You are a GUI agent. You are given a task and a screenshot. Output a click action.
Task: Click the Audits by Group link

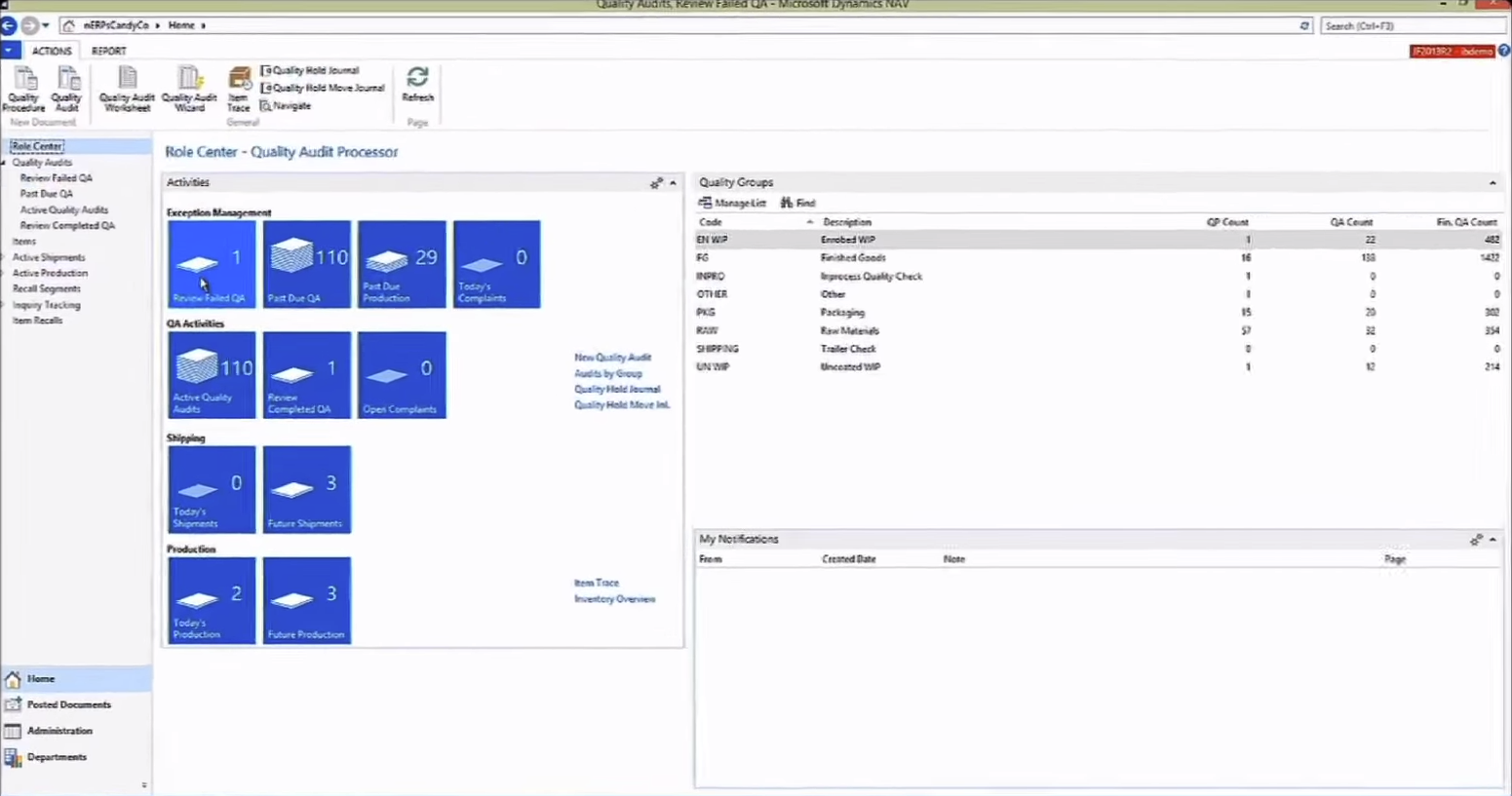608,373
